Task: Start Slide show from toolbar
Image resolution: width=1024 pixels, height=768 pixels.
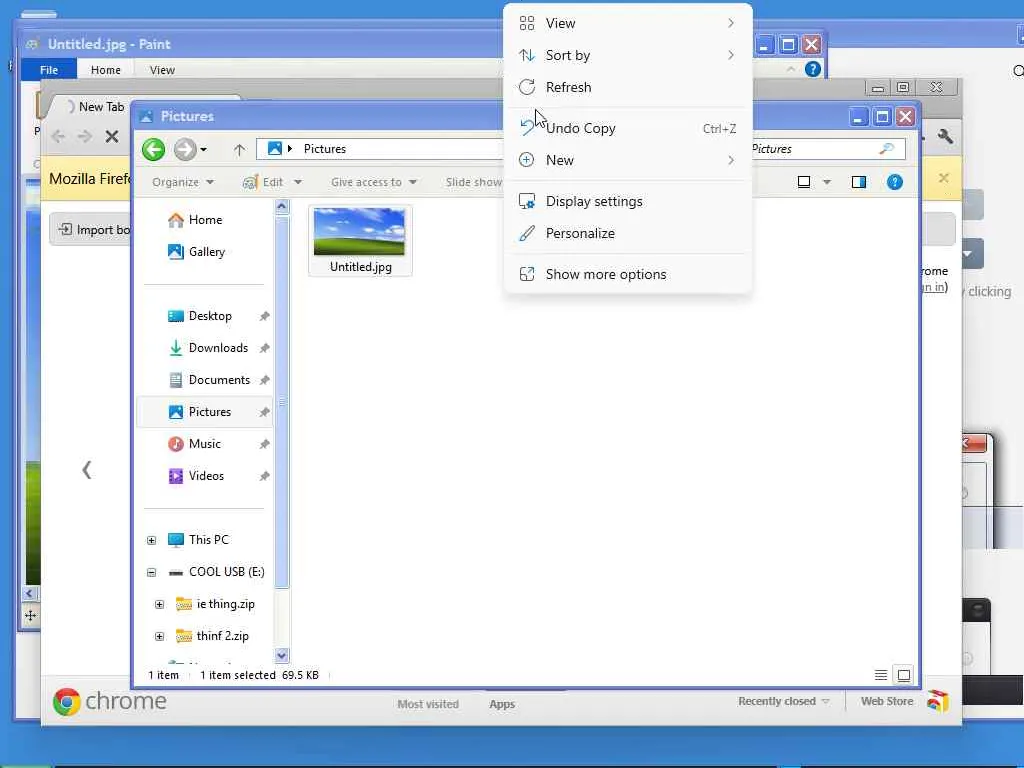Action: click(473, 182)
